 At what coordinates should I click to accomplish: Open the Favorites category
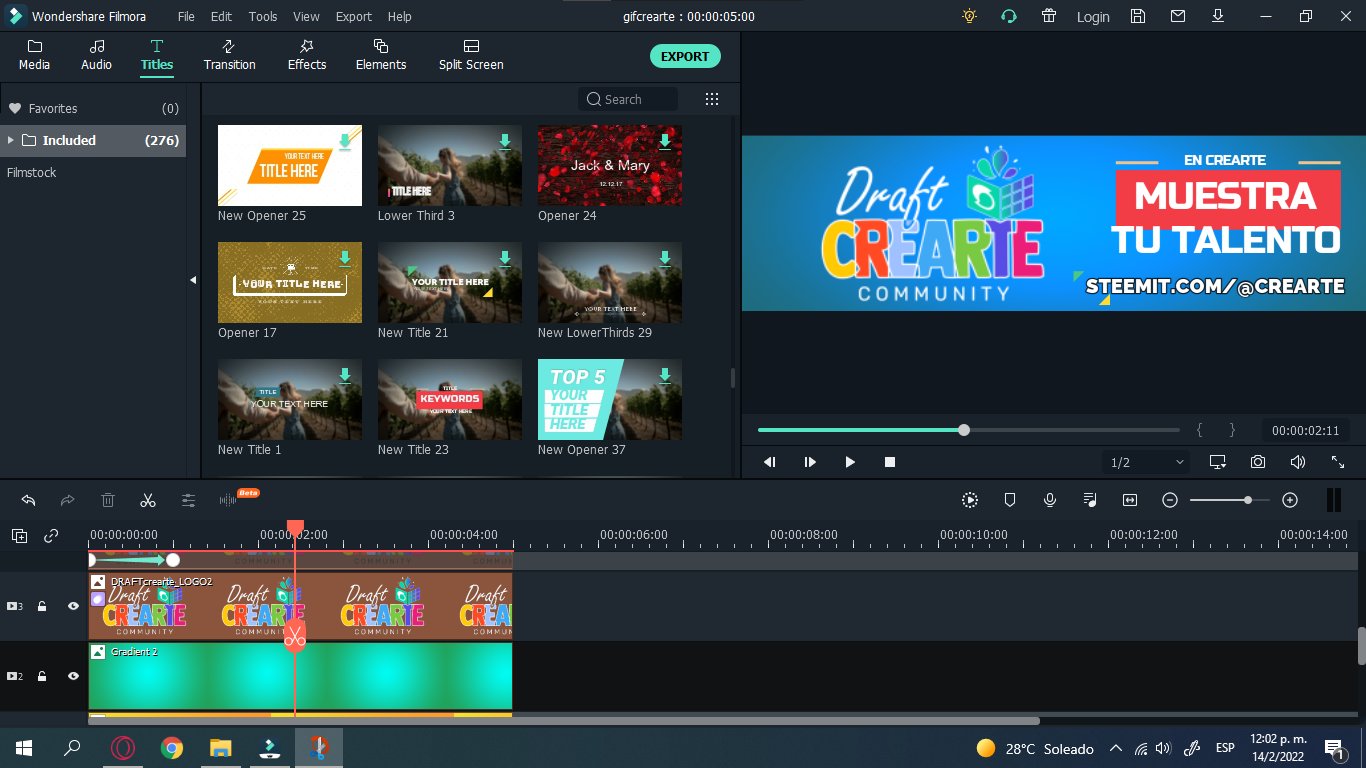(93, 108)
